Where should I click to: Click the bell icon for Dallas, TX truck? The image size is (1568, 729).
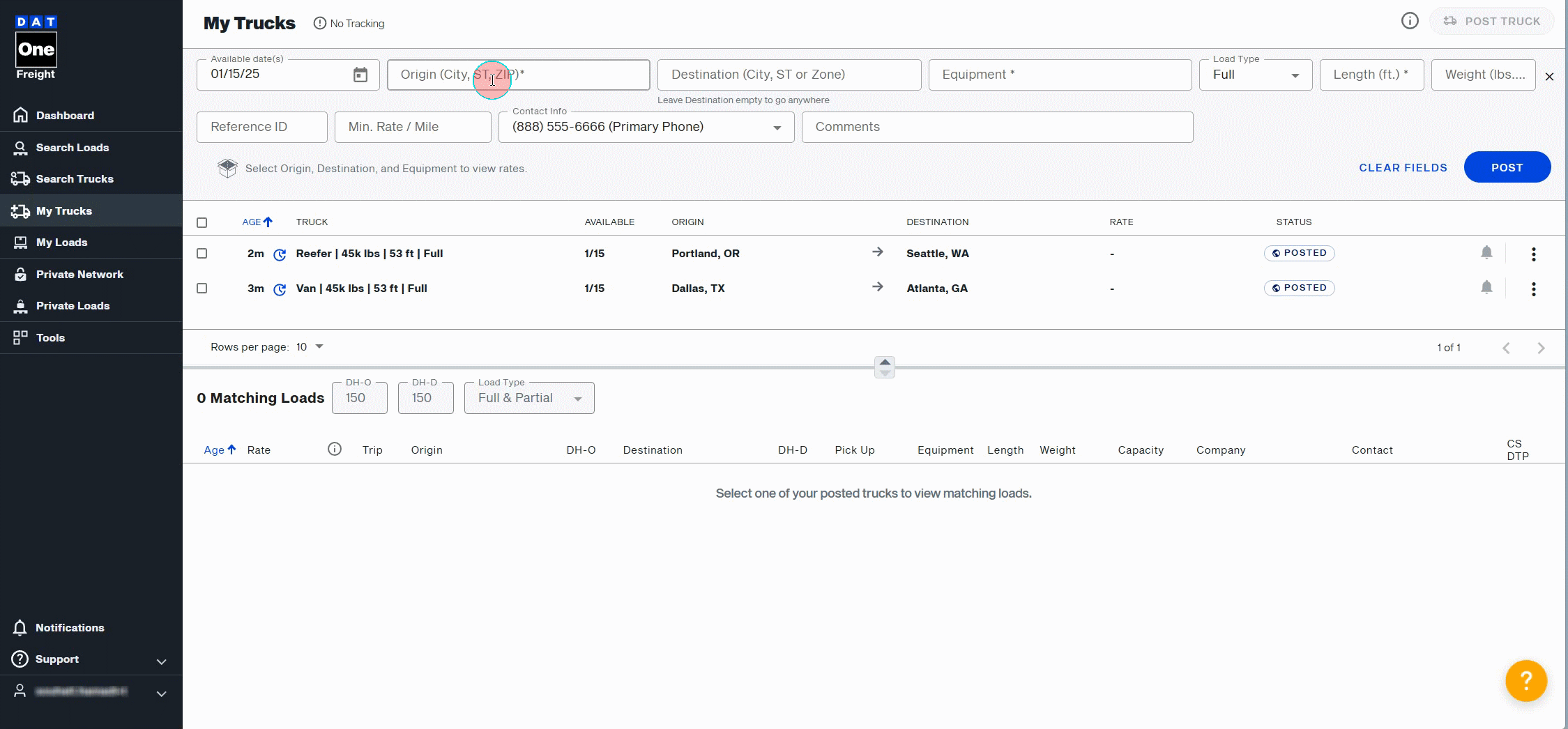click(x=1486, y=287)
